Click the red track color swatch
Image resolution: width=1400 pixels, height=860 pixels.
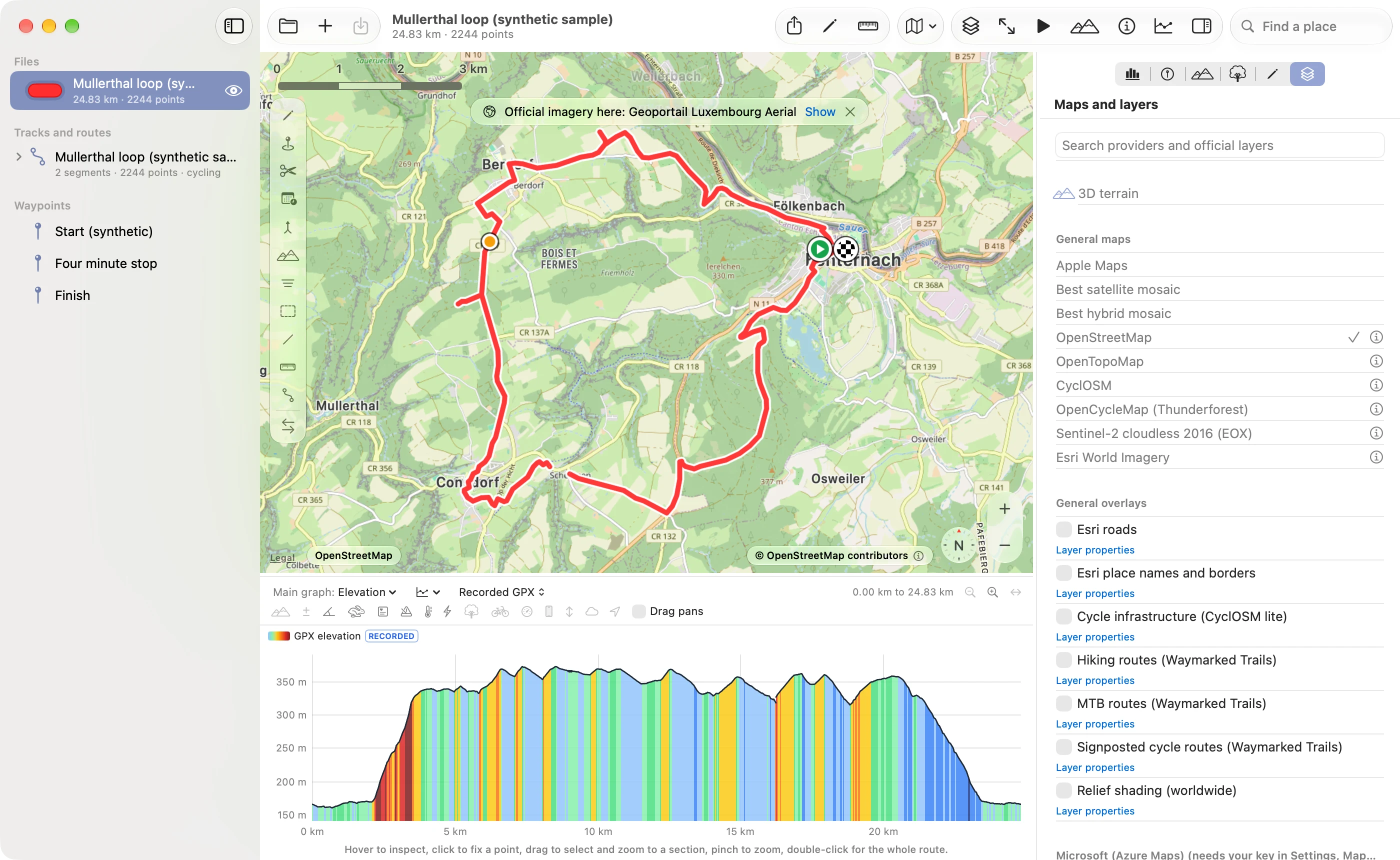tap(45, 90)
